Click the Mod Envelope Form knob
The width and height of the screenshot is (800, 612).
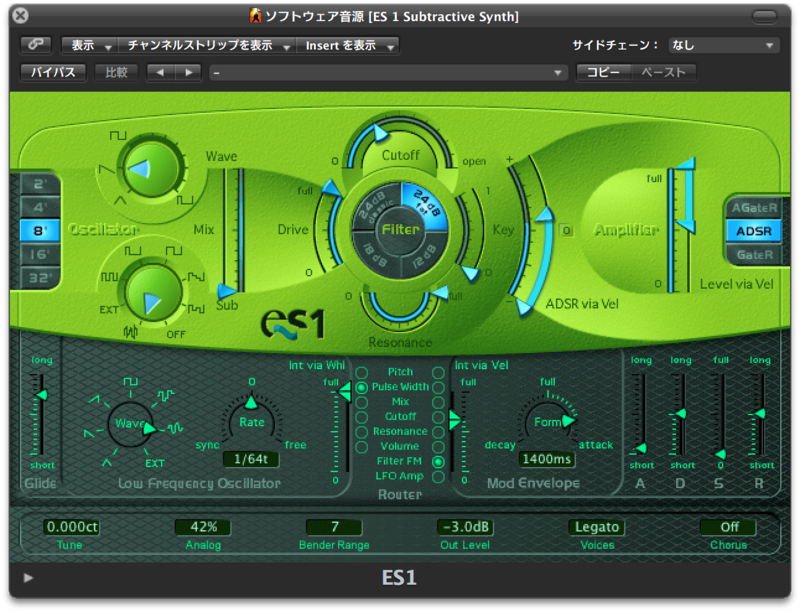(547, 422)
